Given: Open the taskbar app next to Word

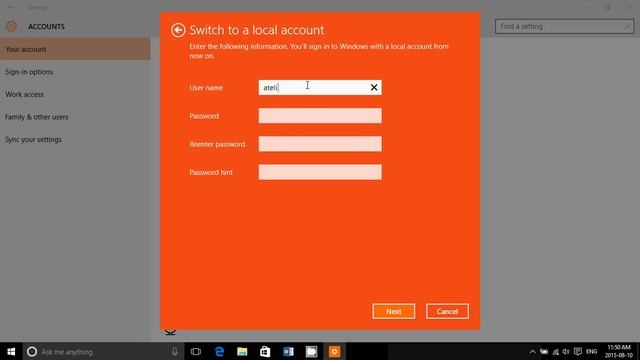Looking at the screenshot, I should tap(311, 351).
